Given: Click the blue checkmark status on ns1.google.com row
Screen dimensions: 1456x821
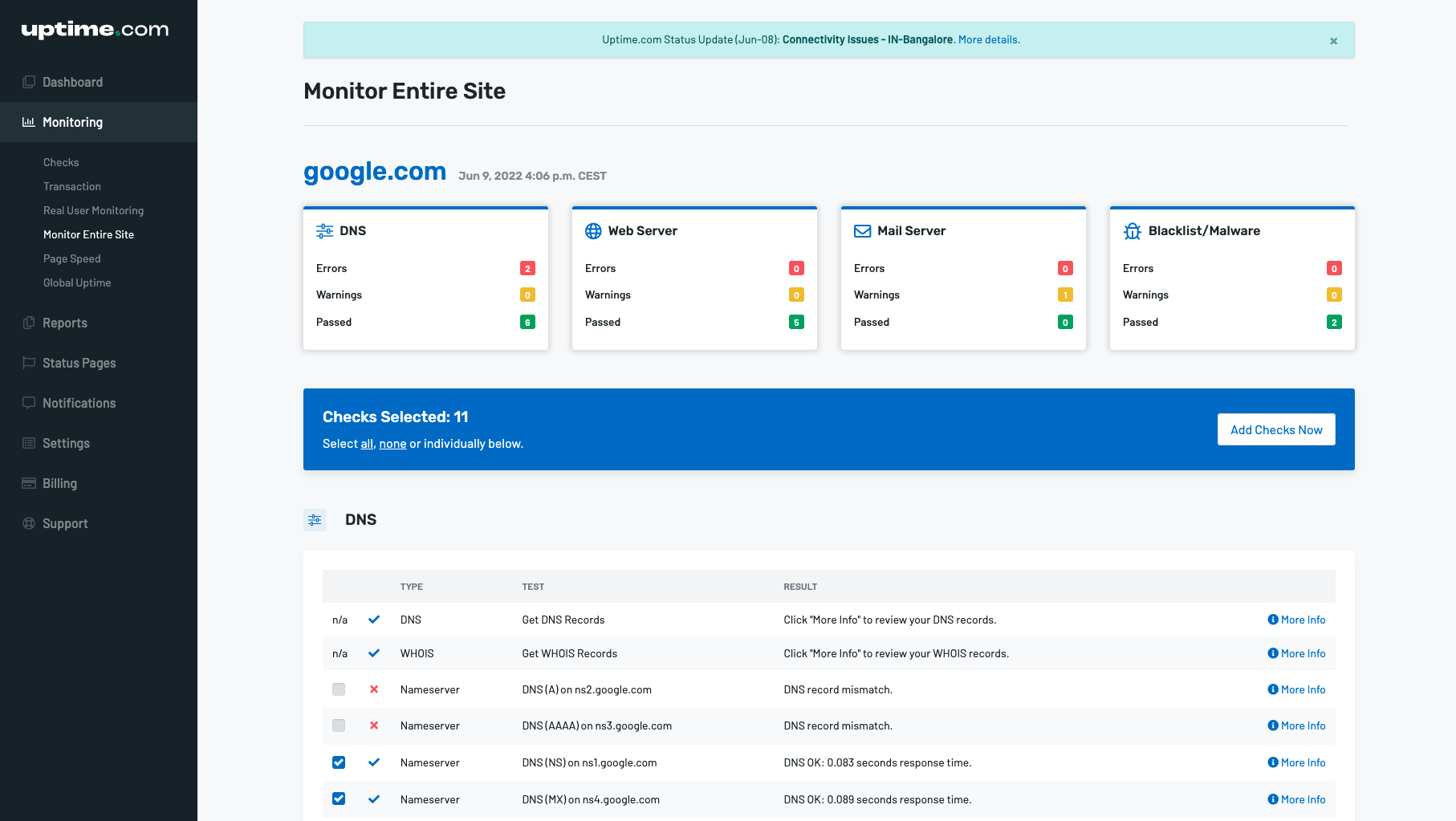Looking at the screenshot, I should pos(374,762).
